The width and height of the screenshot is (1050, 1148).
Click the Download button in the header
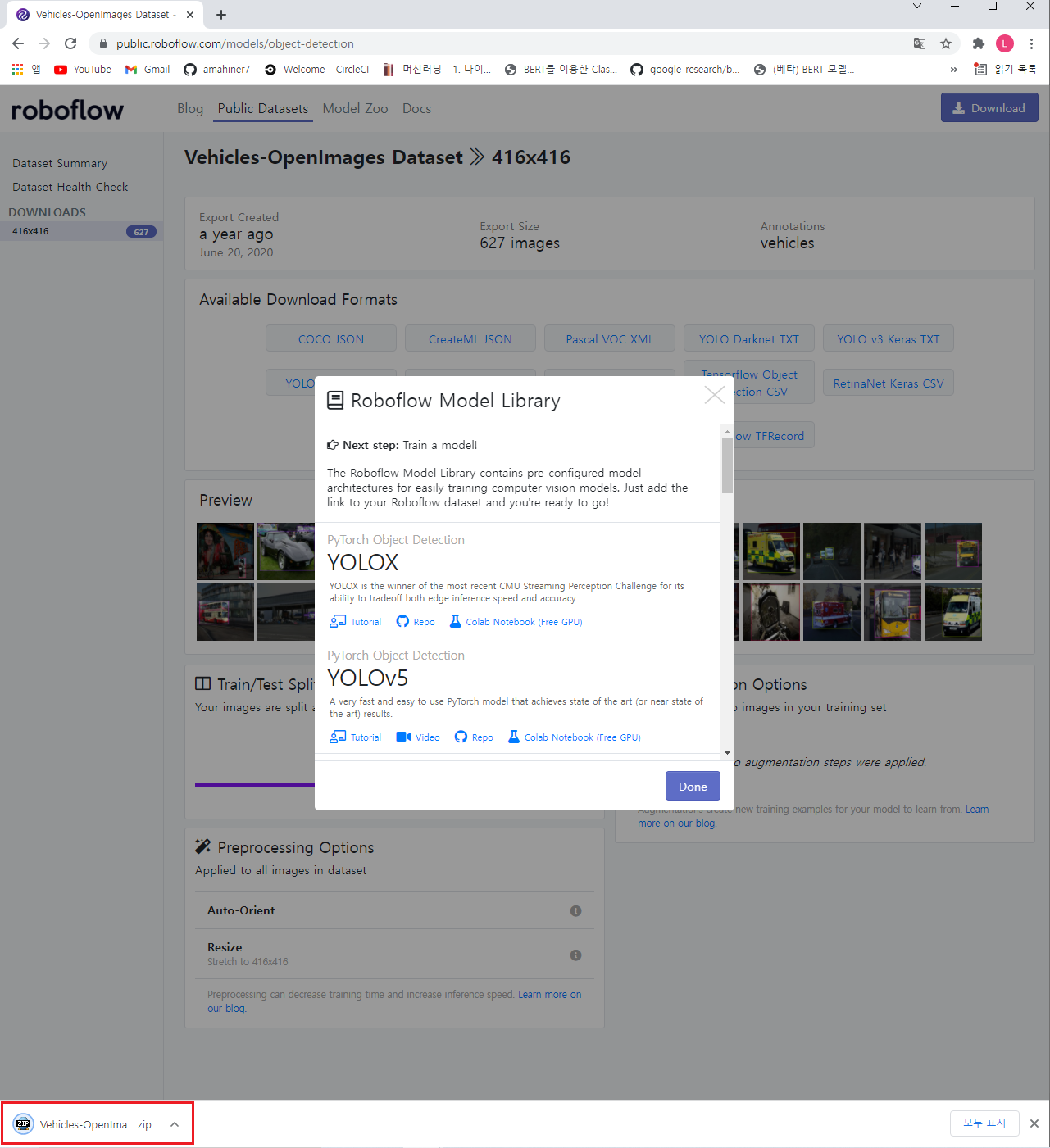coord(989,107)
